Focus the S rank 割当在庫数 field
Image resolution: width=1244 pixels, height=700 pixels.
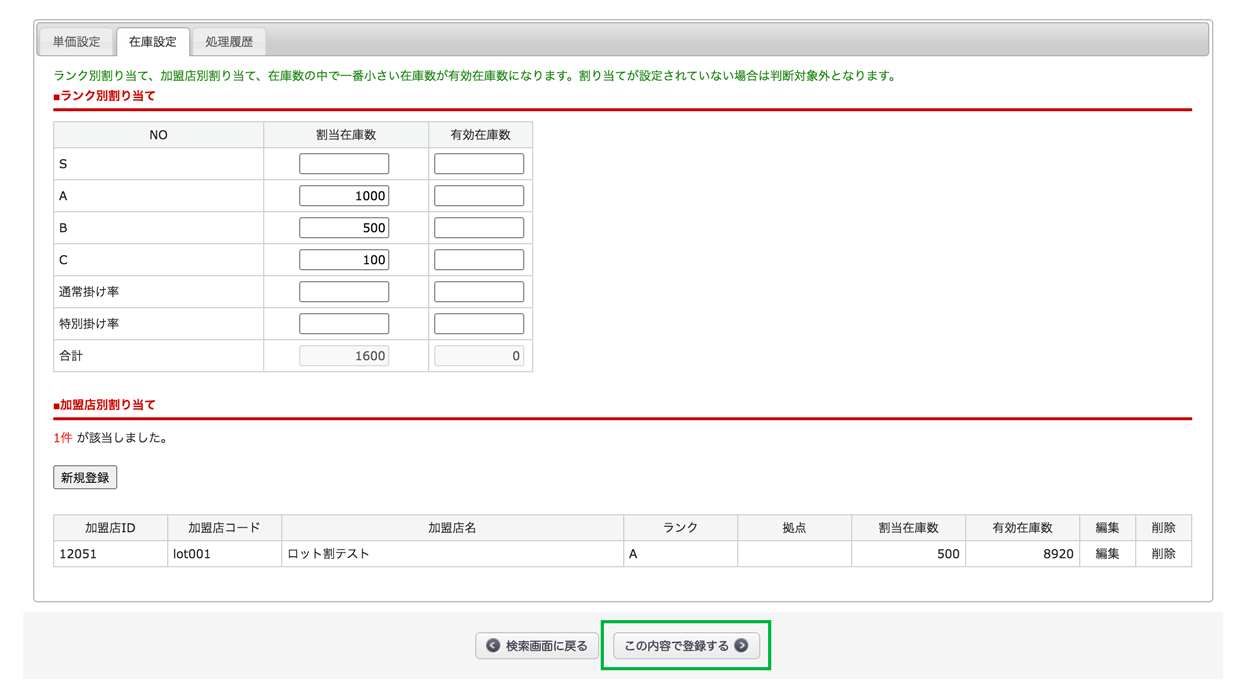pos(344,164)
